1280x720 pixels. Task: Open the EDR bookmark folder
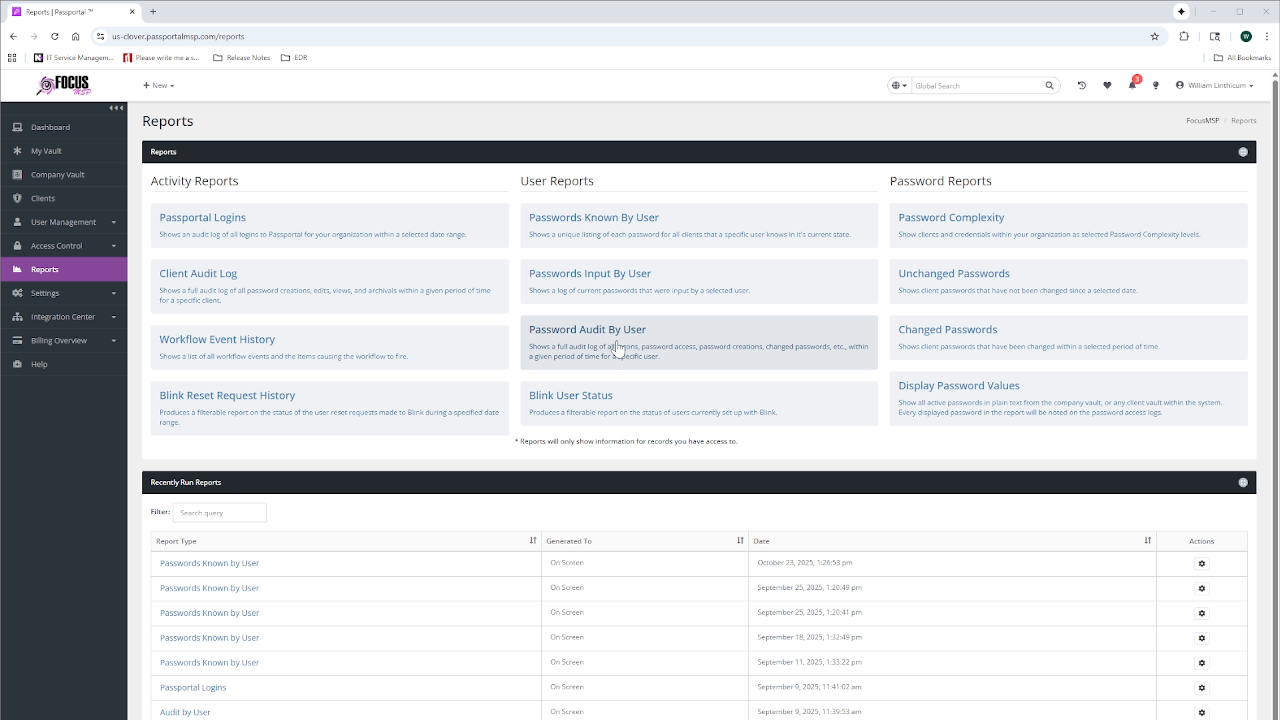(294, 58)
